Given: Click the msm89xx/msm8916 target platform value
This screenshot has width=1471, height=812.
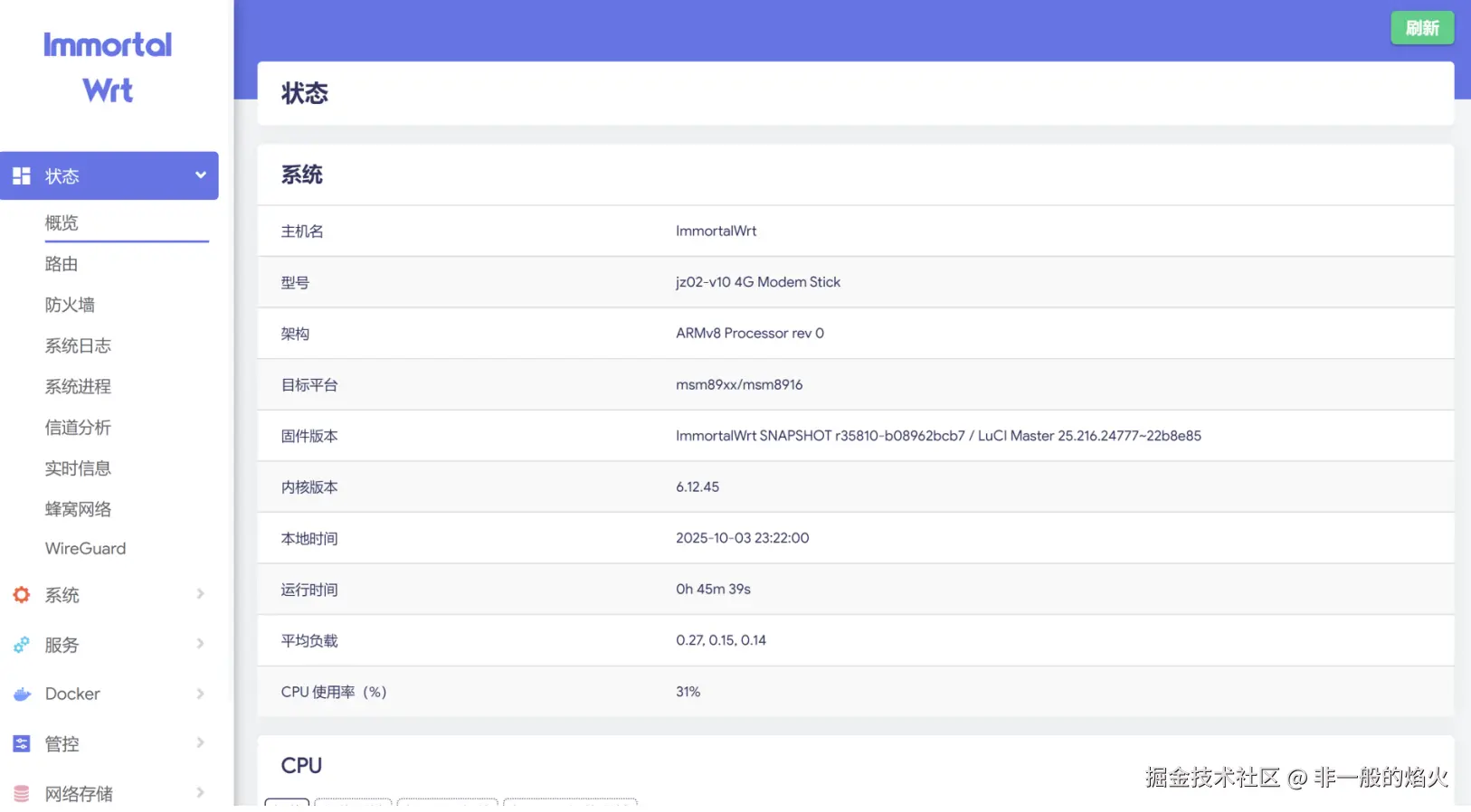Looking at the screenshot, I should [x=739, y=385].
